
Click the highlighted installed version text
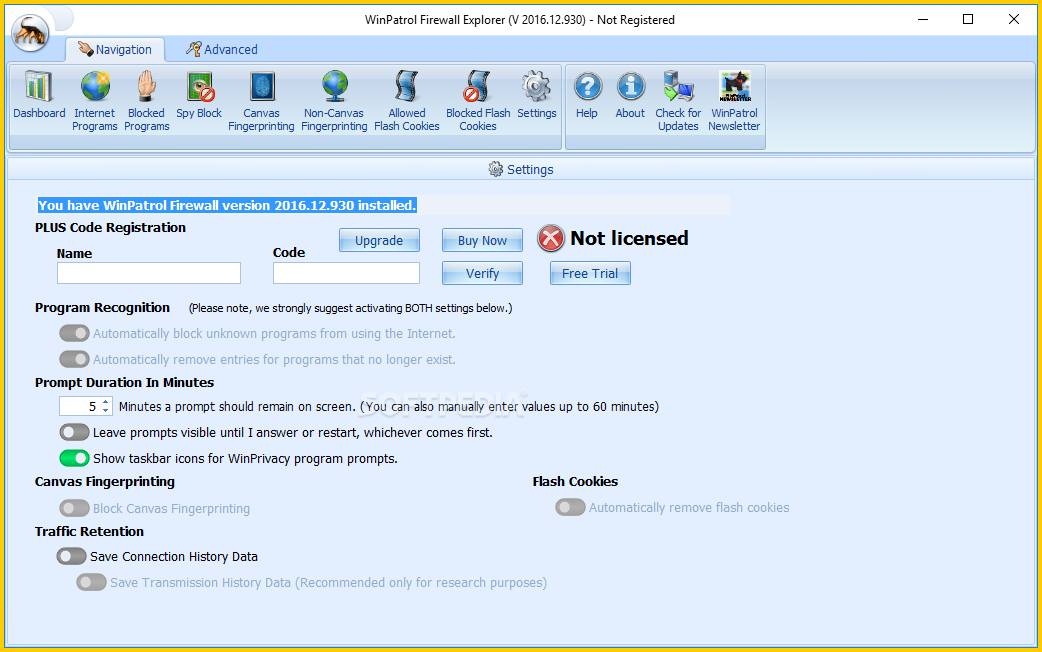point(227,205)
